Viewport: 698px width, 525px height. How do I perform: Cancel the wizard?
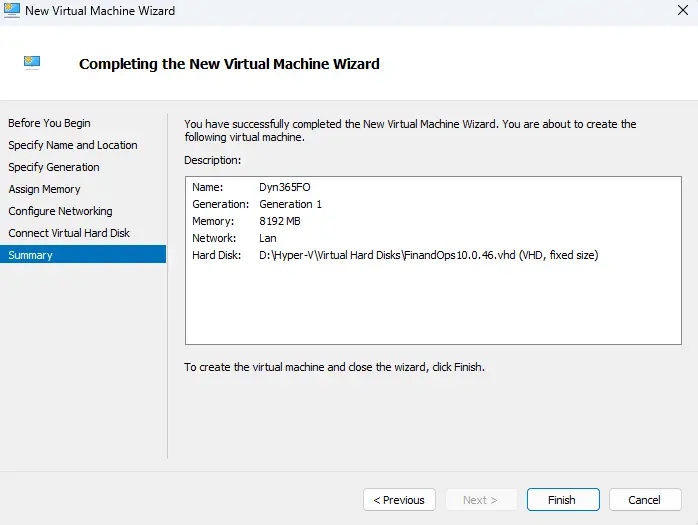click(645, 500)
